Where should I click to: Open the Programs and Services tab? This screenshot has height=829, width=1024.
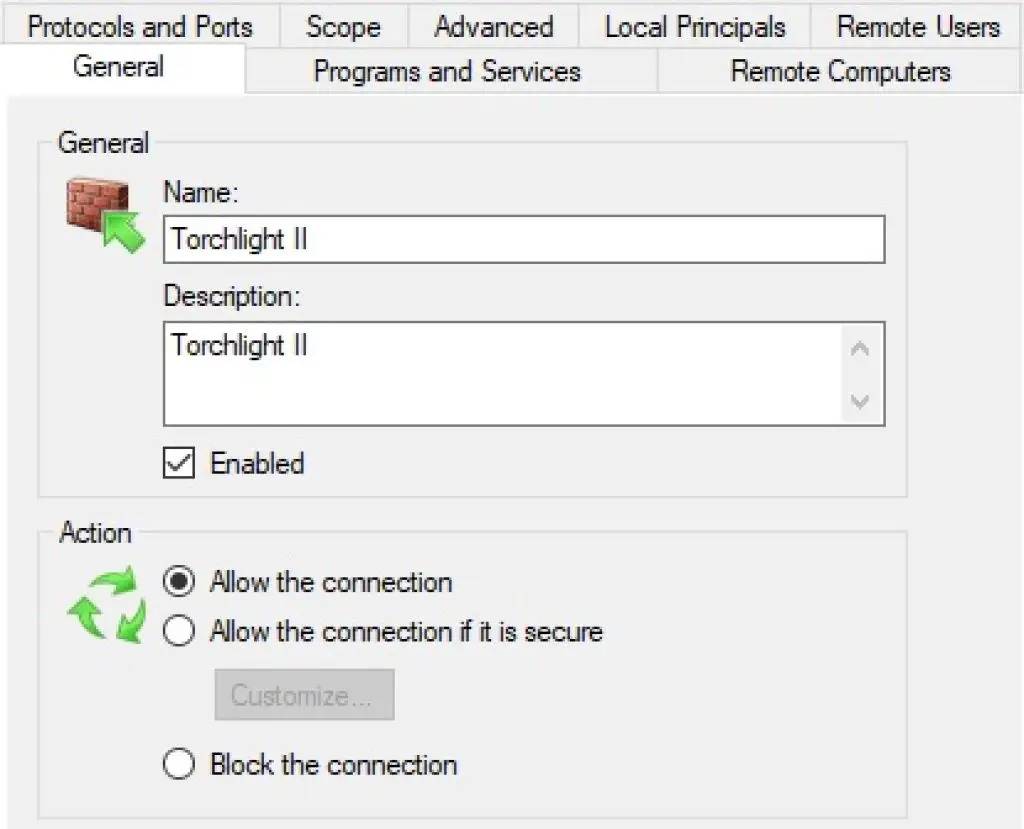tap(447, 71)
